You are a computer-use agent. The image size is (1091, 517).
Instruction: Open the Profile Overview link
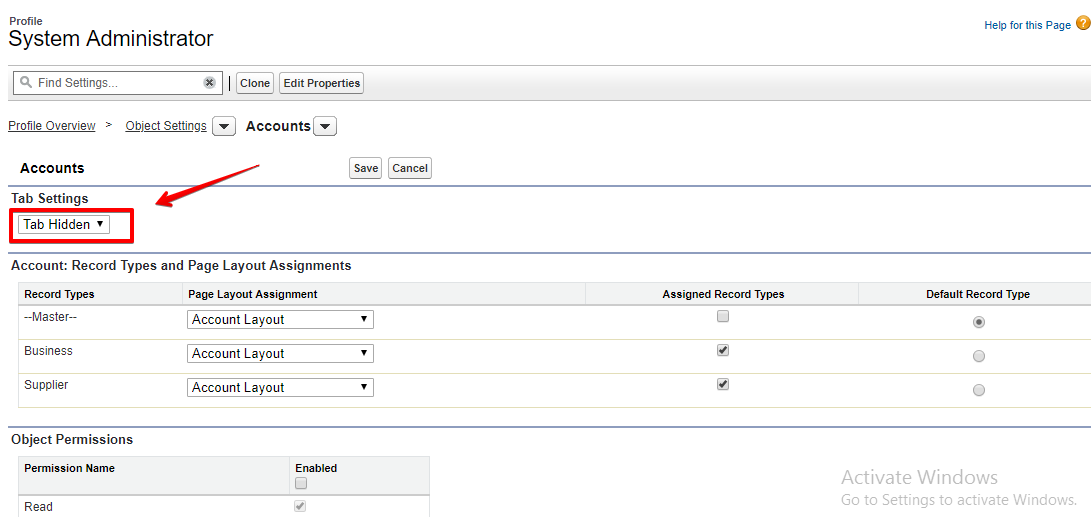tap(52, 126)
